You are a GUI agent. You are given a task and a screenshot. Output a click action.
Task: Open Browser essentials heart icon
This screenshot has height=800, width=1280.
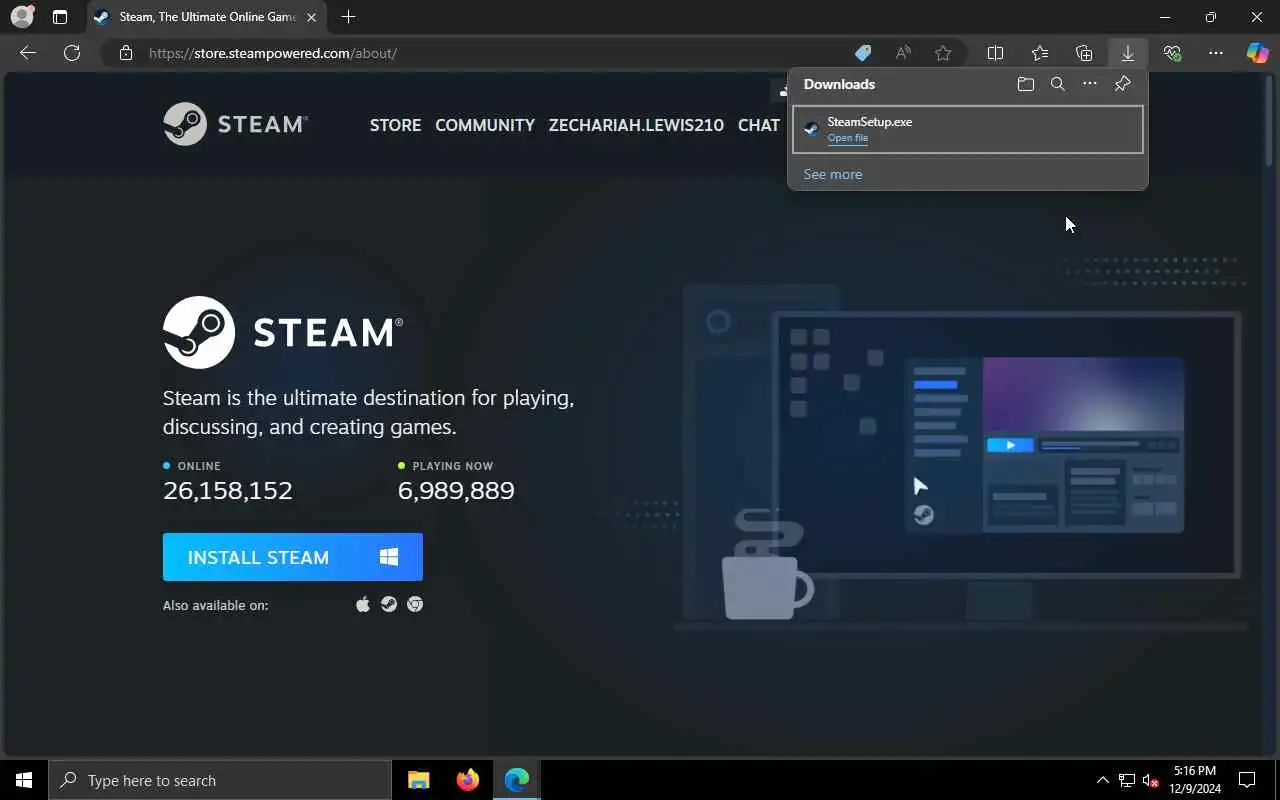[1172, 53]
